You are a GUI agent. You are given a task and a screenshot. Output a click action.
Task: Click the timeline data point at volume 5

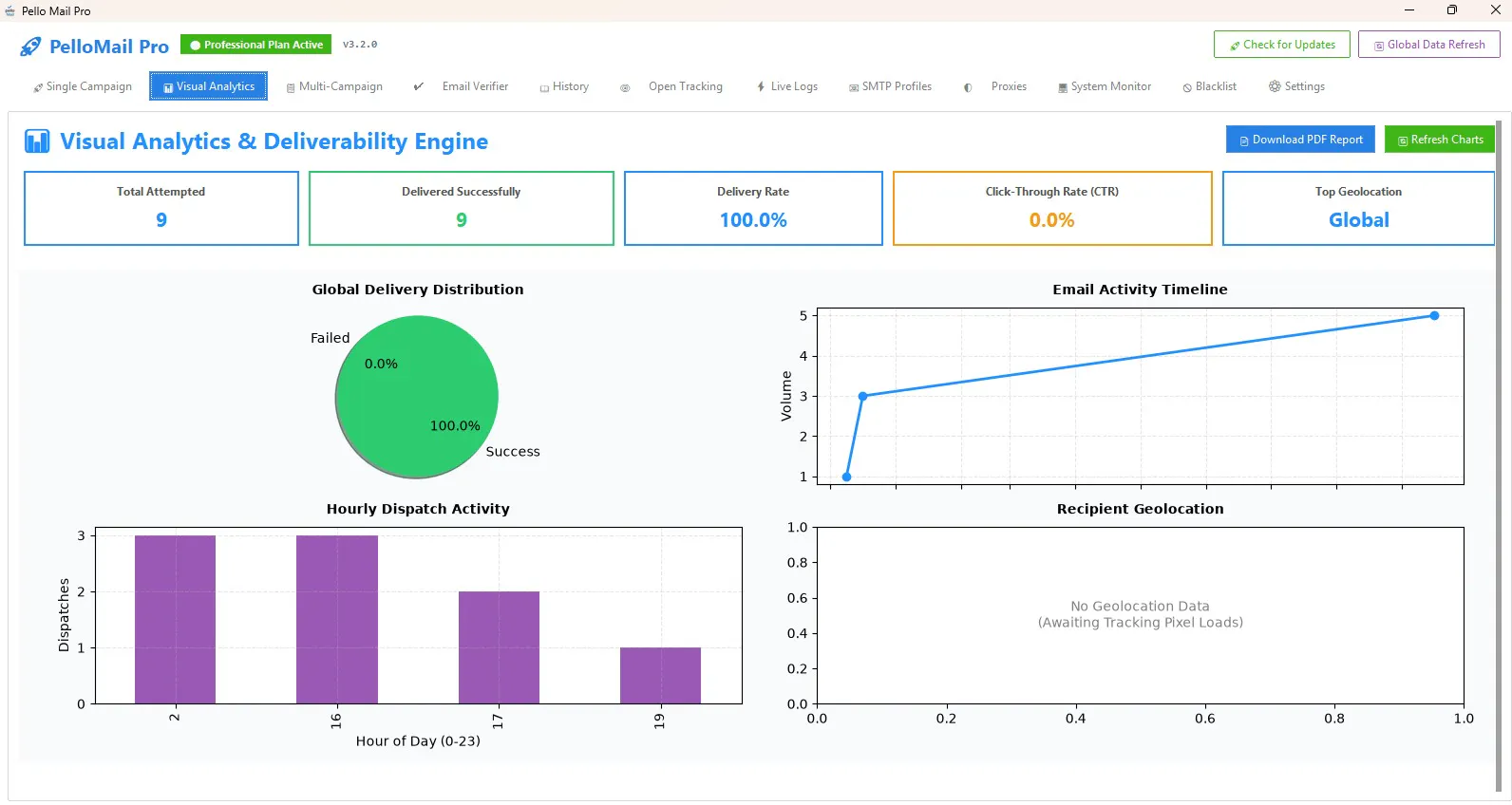(x=1434, y=316)
